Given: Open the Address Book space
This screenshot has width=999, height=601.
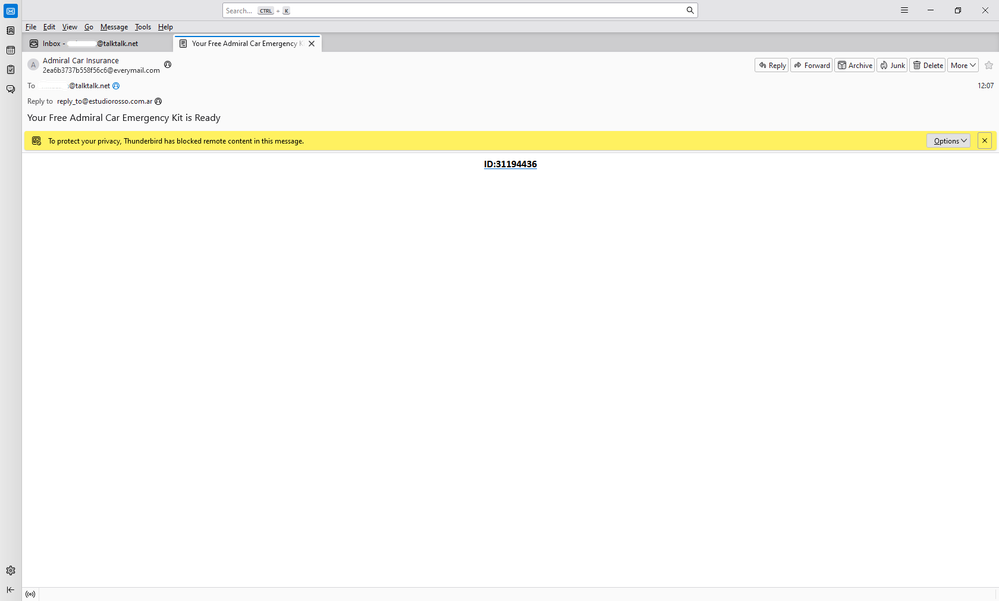Looking at the screenshot, I should pyautogui.click(x=10, y=31).
